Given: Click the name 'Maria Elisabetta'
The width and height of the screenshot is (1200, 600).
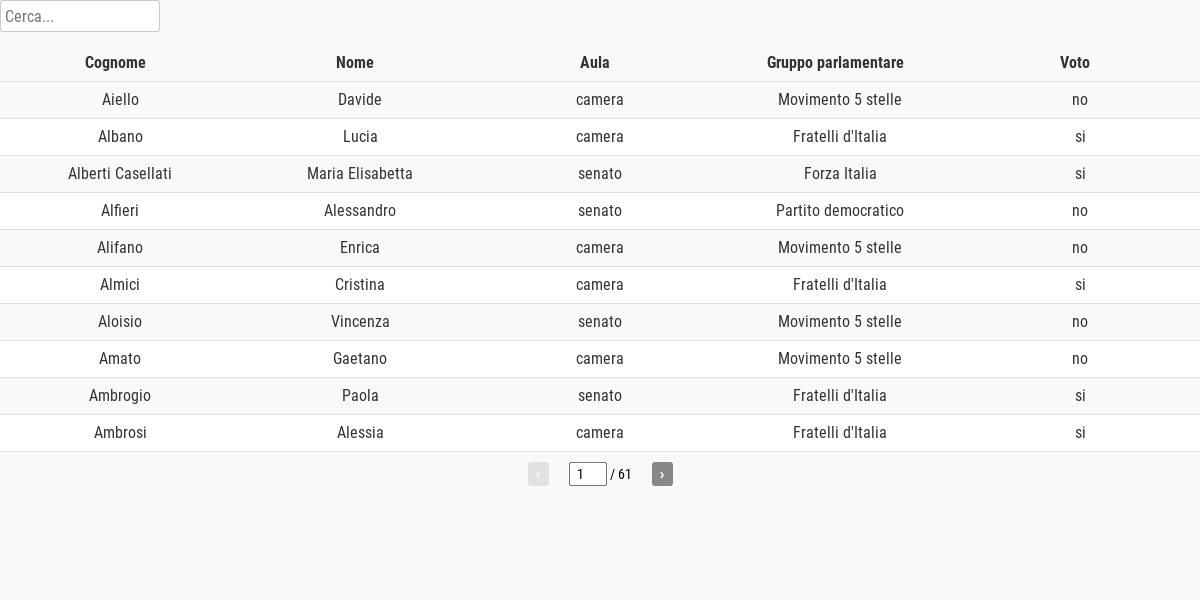Looking at the screenshot, I should tap(360, 174).
